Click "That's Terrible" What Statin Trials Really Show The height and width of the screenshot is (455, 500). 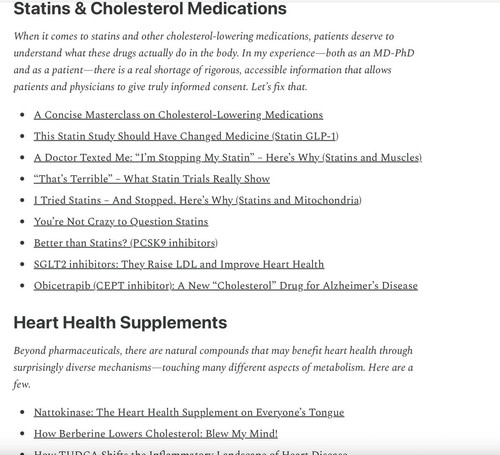click(x=152, y=179)
